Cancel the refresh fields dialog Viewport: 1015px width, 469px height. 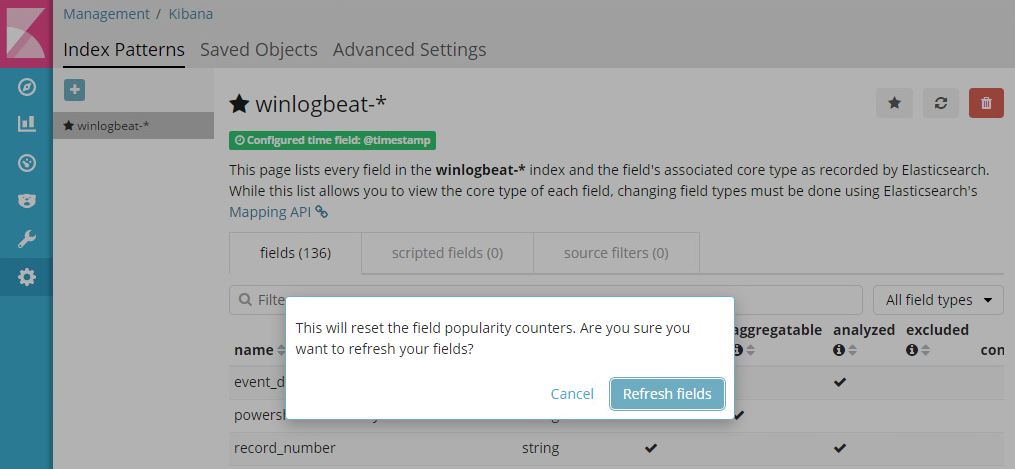[x=572, y=394]
